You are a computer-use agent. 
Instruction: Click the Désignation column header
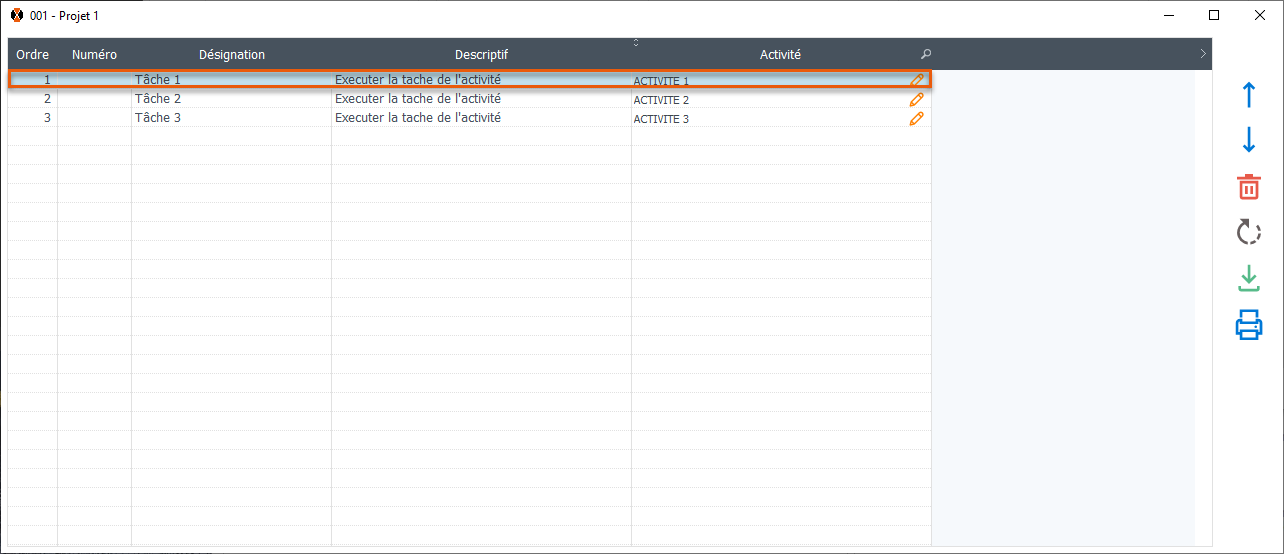pyautogui.click(x=231, y=55)
